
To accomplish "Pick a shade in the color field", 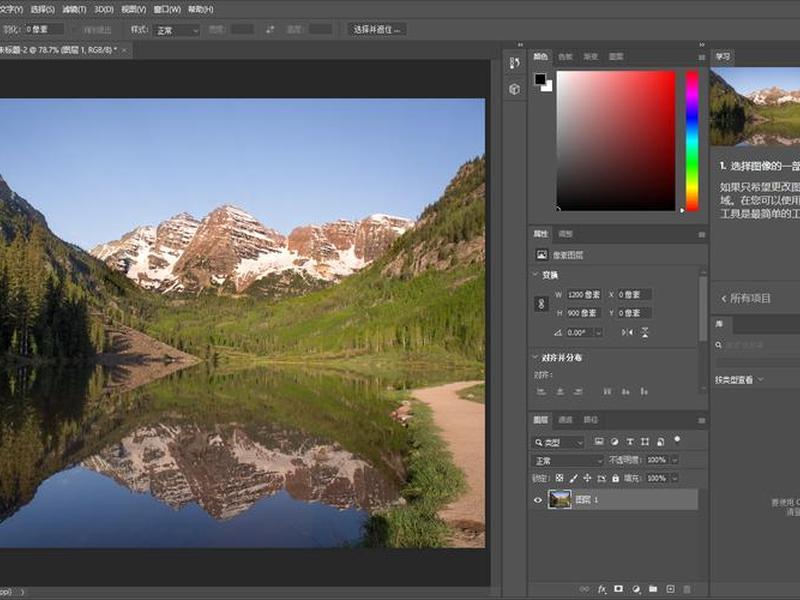I will point(616,140).
